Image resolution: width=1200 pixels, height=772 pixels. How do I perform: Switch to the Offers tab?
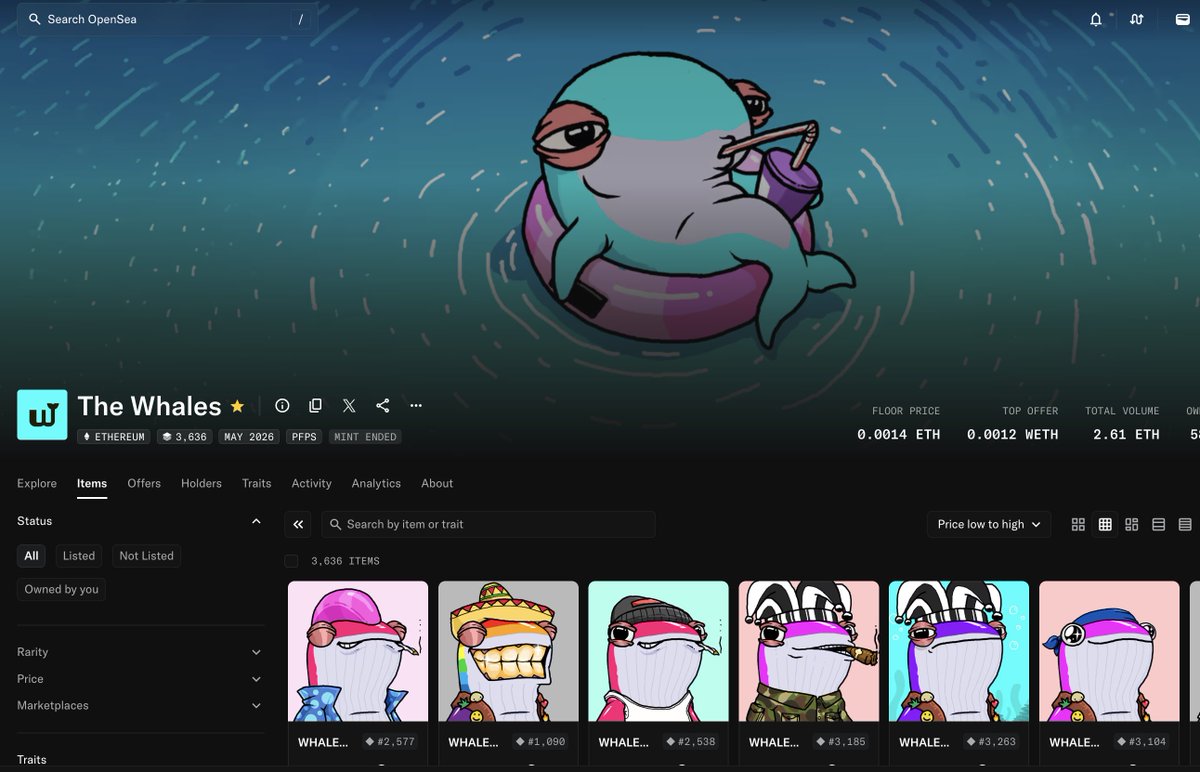pyautogui.click(x=144, y=483)
